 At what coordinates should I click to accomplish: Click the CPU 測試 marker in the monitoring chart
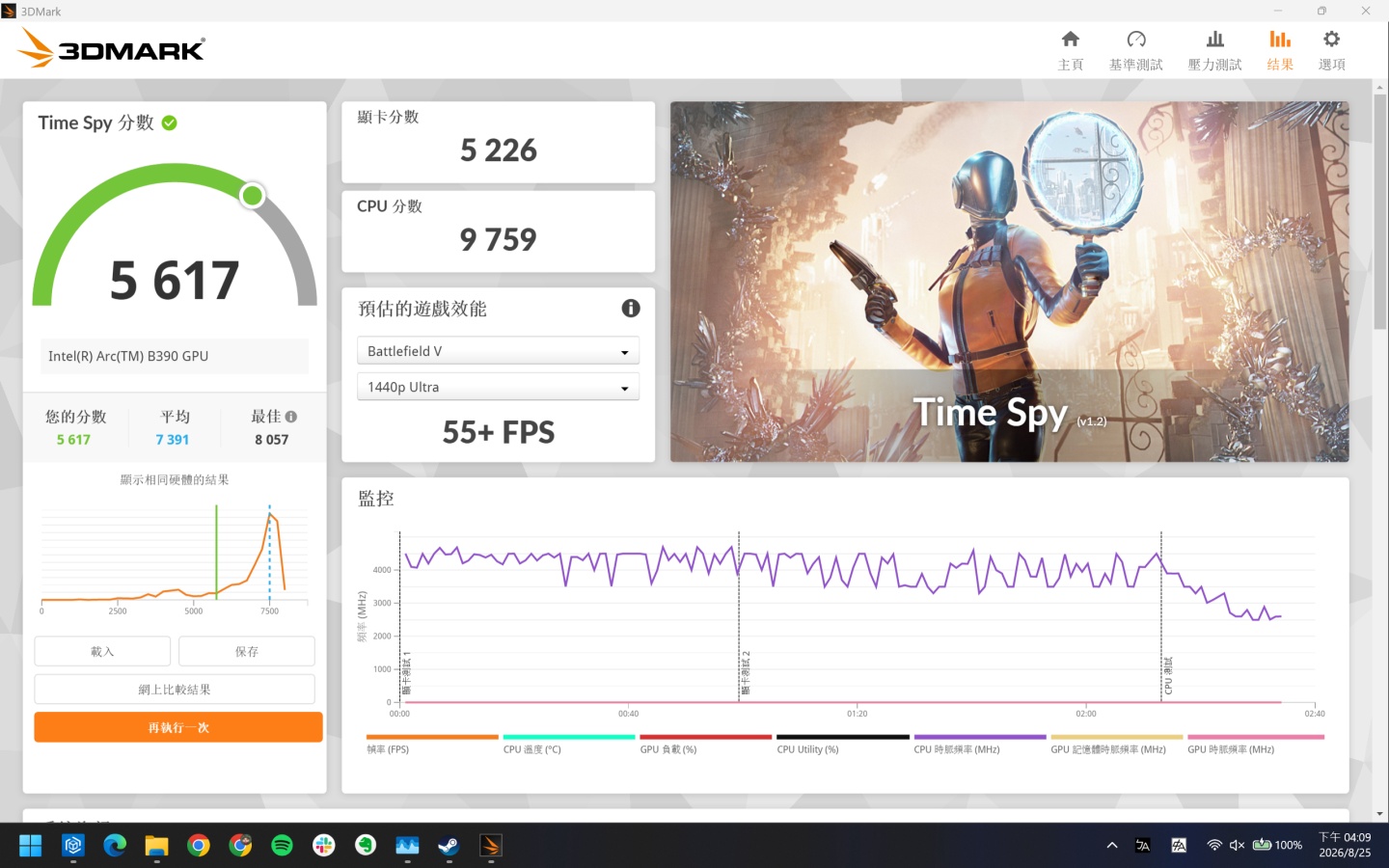[1167, 675]
